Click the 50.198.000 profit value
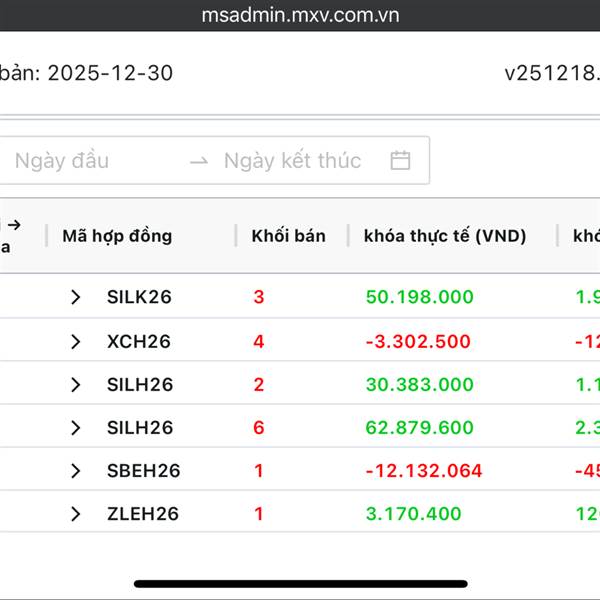Viewport: 600px width, 600px height. (x=420, y=297)
